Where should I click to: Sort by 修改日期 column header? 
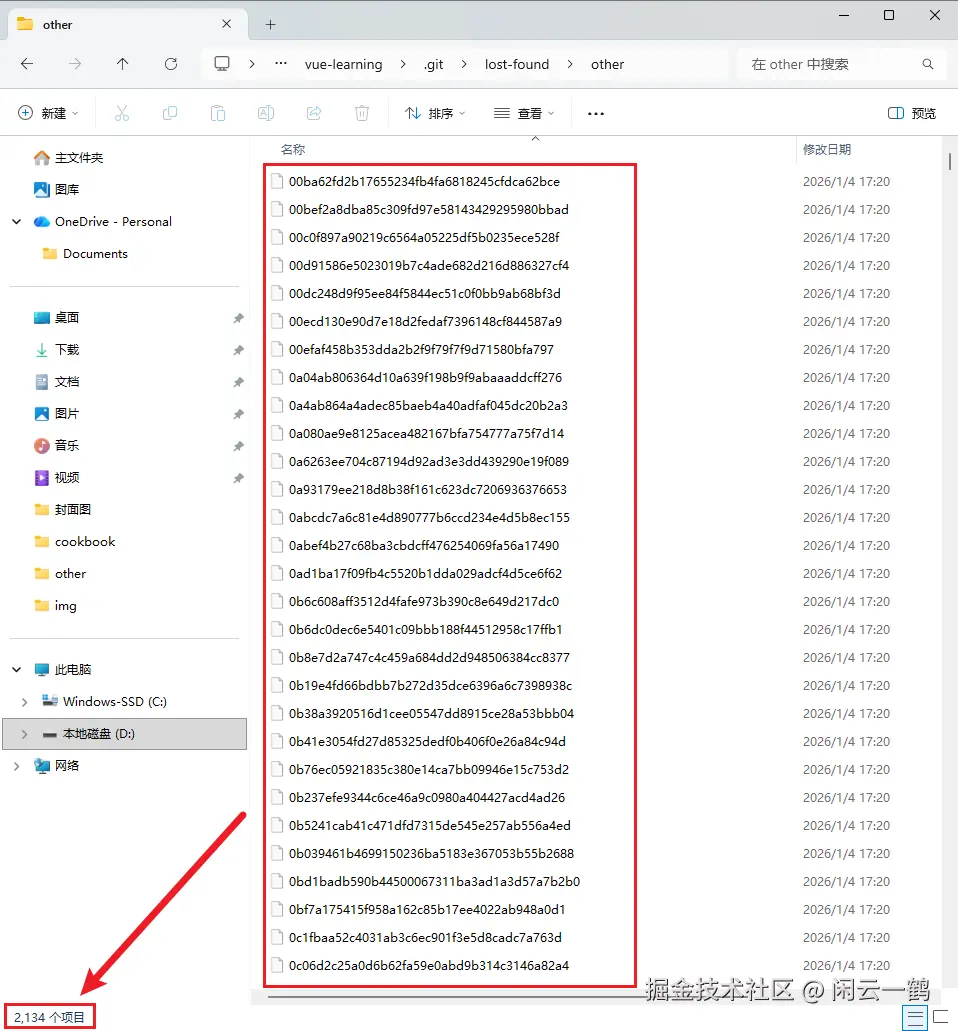(826, 149)
